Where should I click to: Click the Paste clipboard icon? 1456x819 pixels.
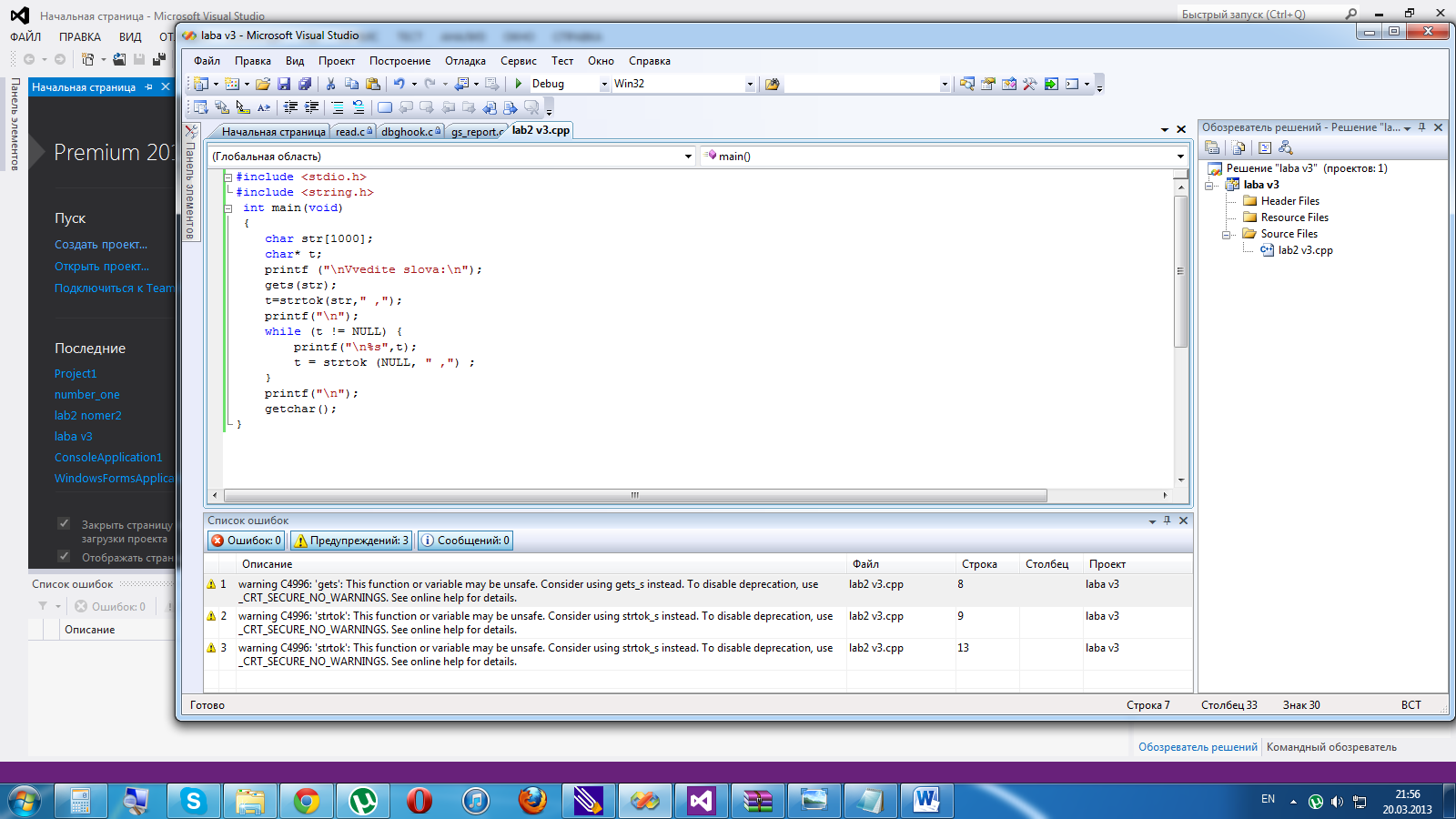coord(373,84)
